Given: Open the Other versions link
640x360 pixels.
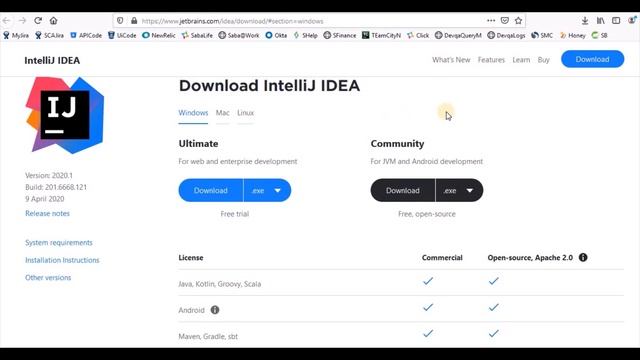Looking at the screenshot, I should click(x=48, y=278).
